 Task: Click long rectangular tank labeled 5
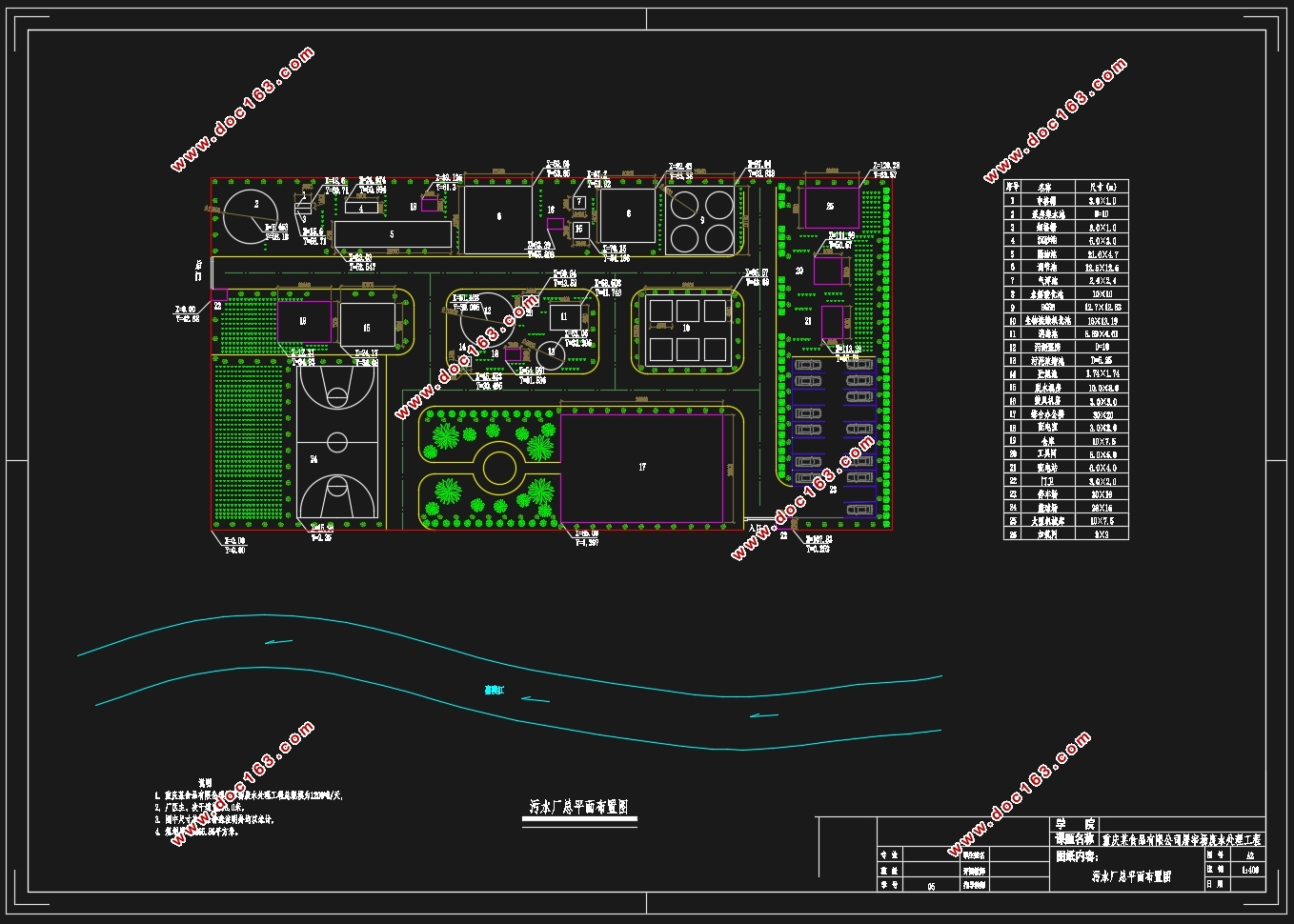[x=393, y=234]
